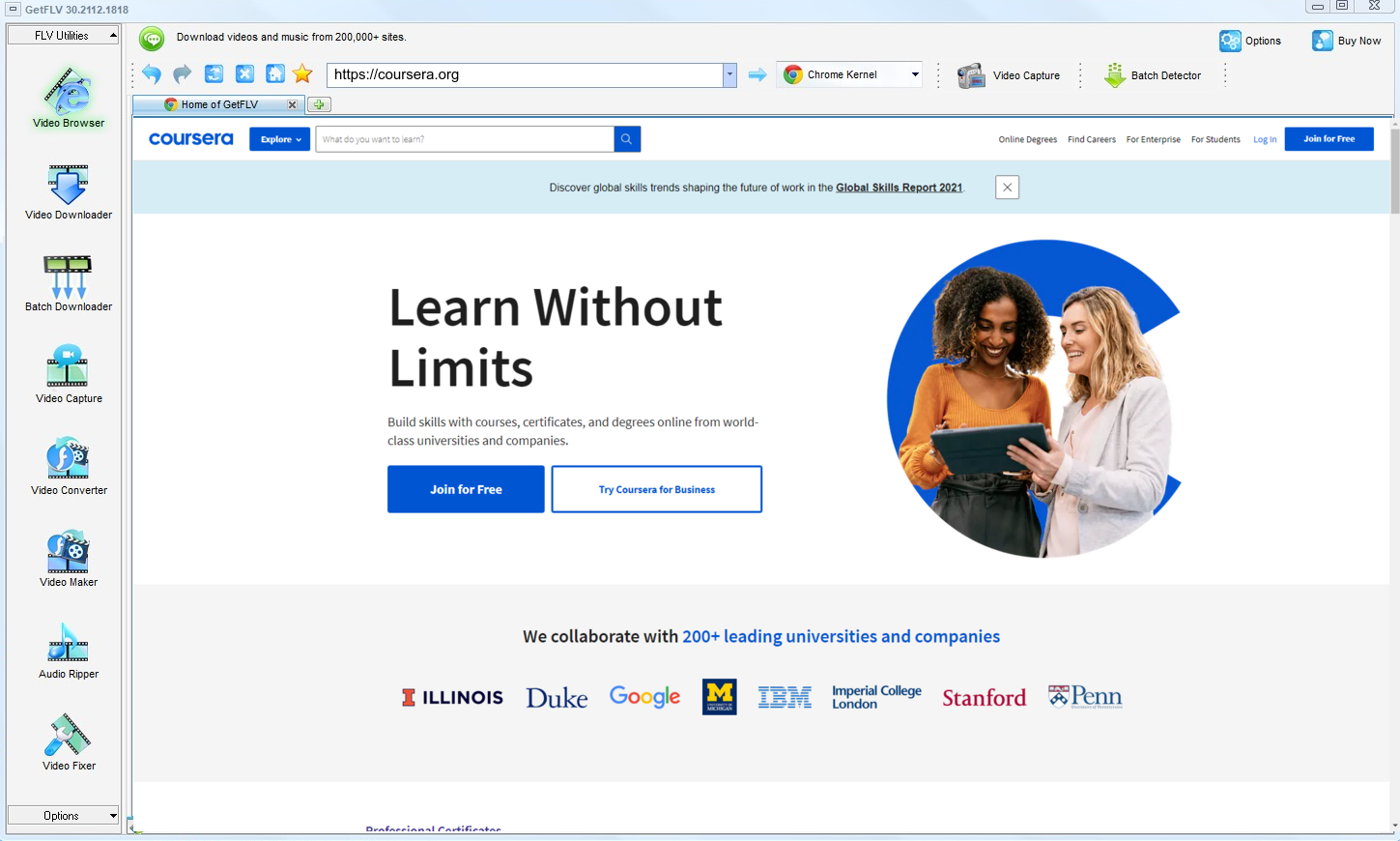Click the Illinois partner logo
Viewport: 1400px width, 841px height.
pos(452,697)
